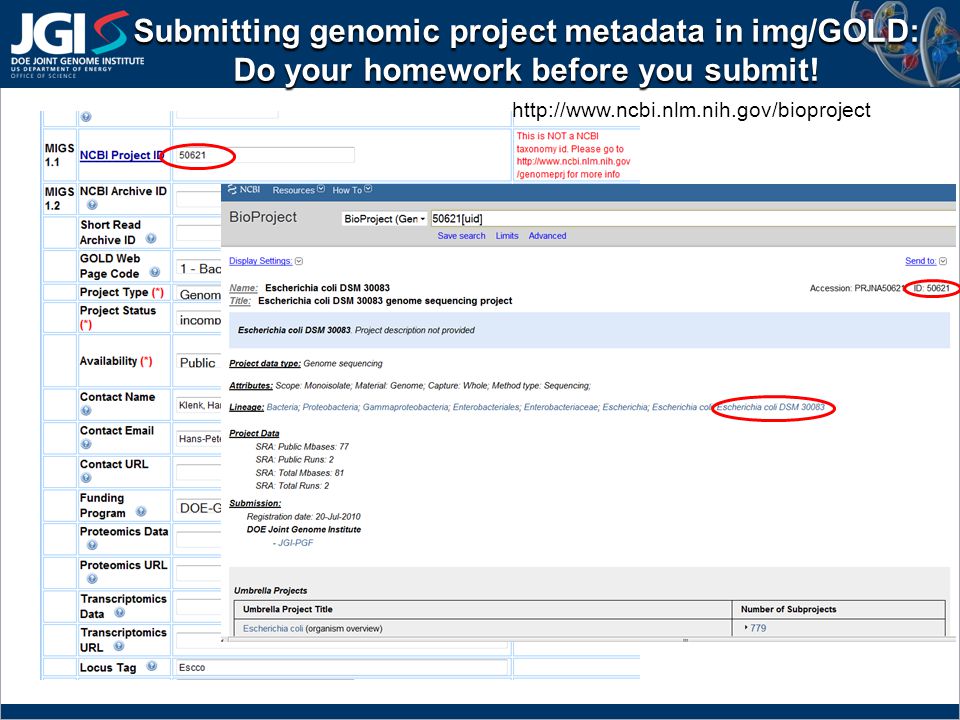
Task: Click Escherichia coli DSM 30083 lineage link
Action: click(x=770, y=407)
